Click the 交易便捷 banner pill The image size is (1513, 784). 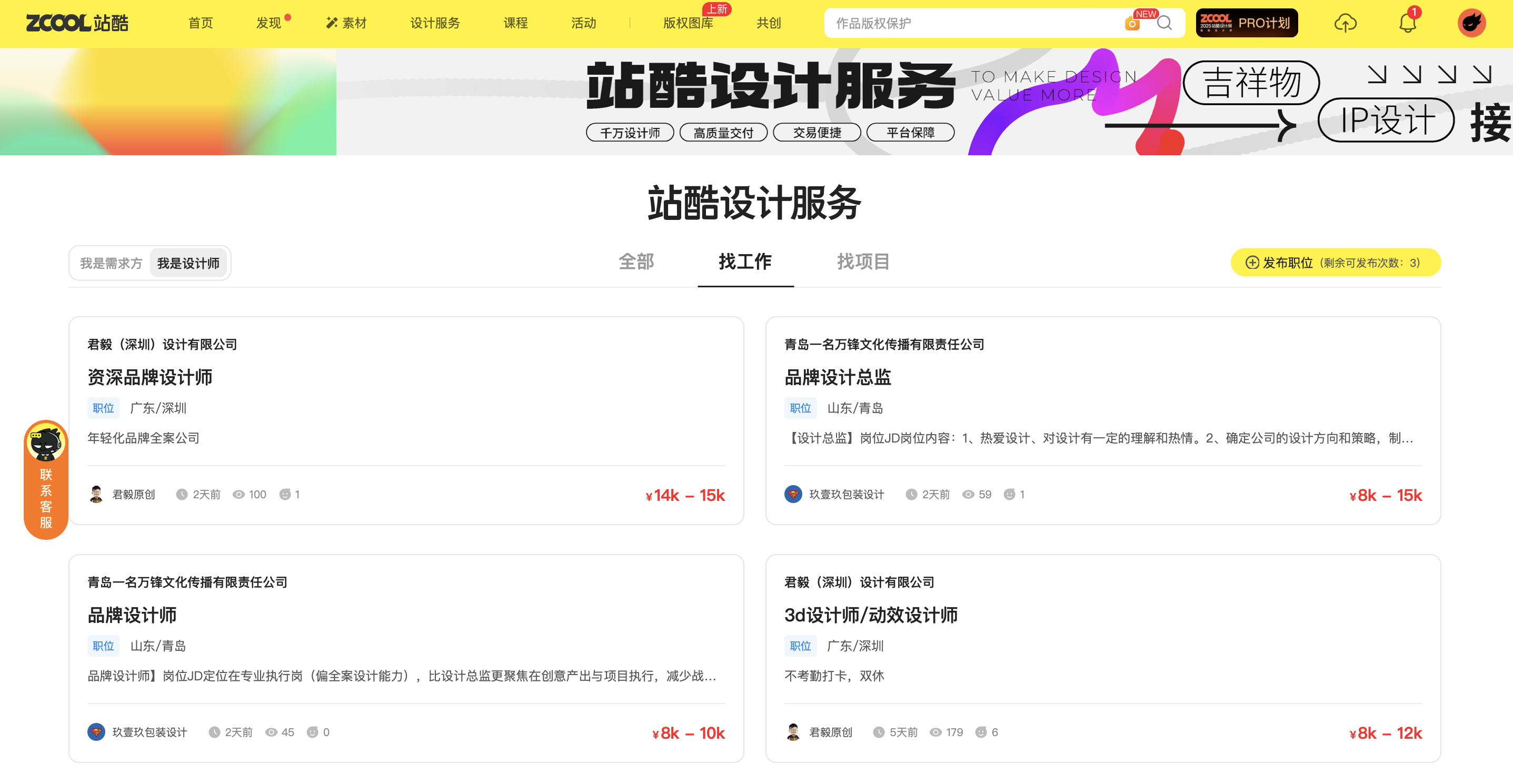pos(817,133)
